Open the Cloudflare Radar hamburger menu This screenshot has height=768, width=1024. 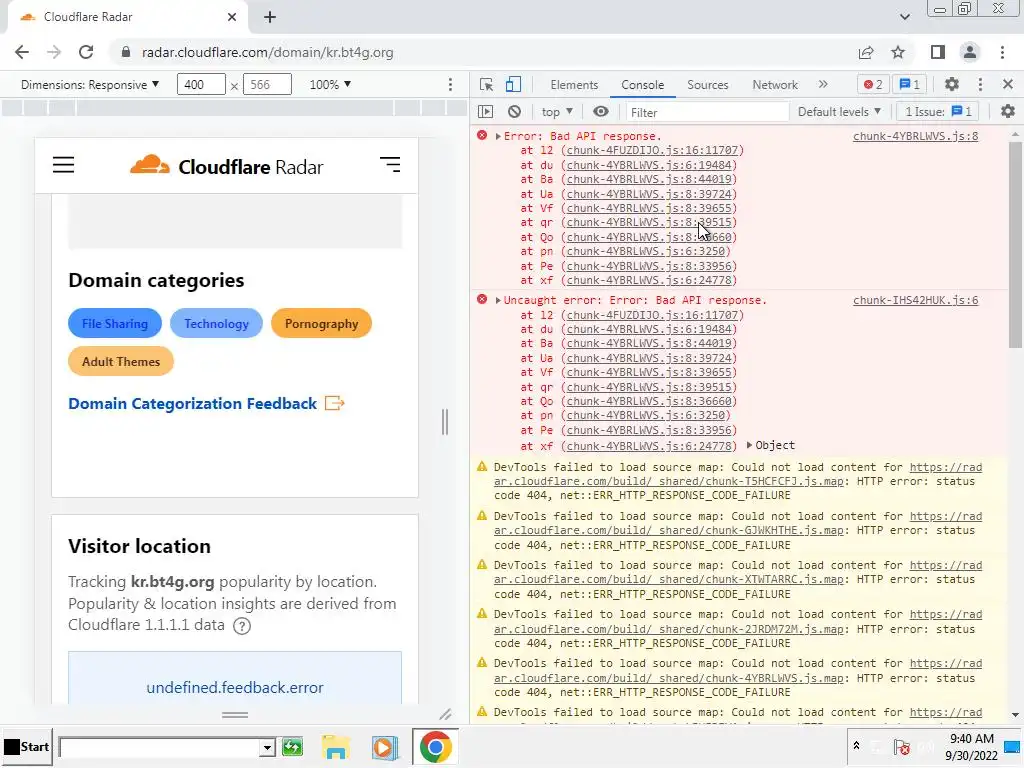click(x=63, y=165)
